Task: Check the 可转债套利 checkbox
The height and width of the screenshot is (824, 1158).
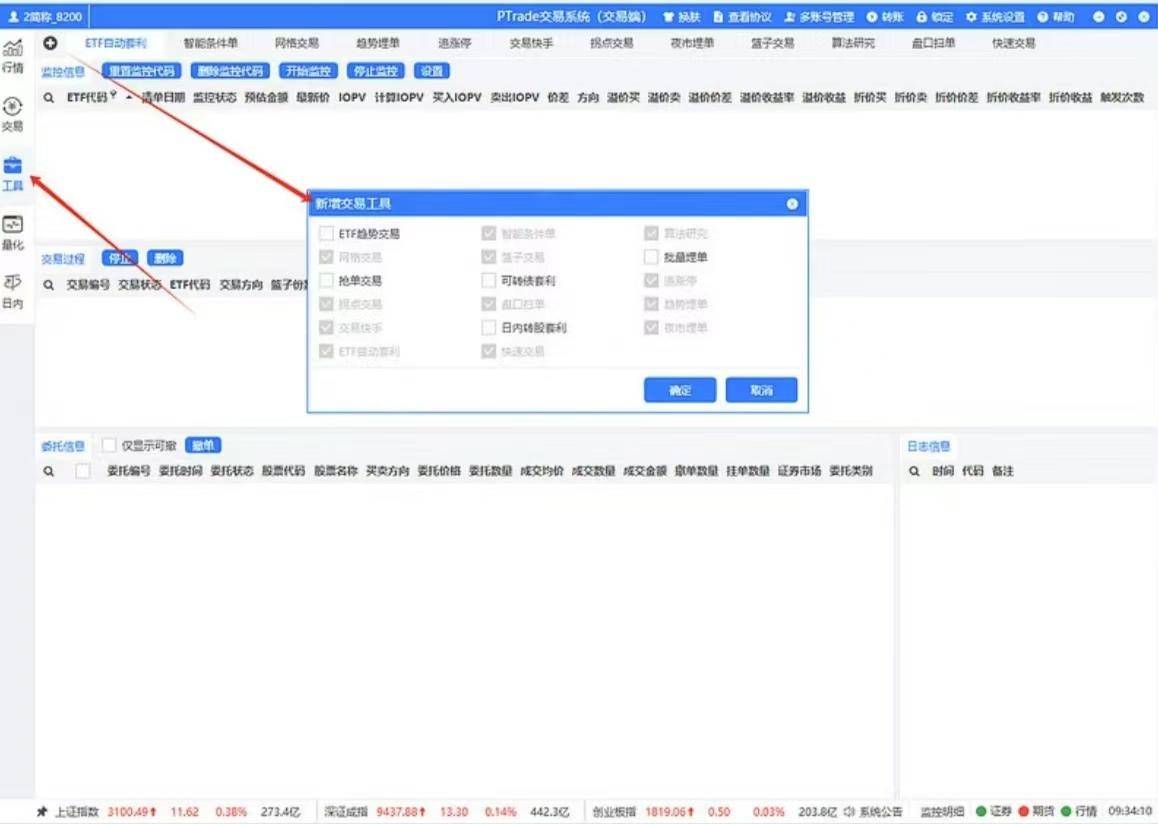Action: coord(488,281)
